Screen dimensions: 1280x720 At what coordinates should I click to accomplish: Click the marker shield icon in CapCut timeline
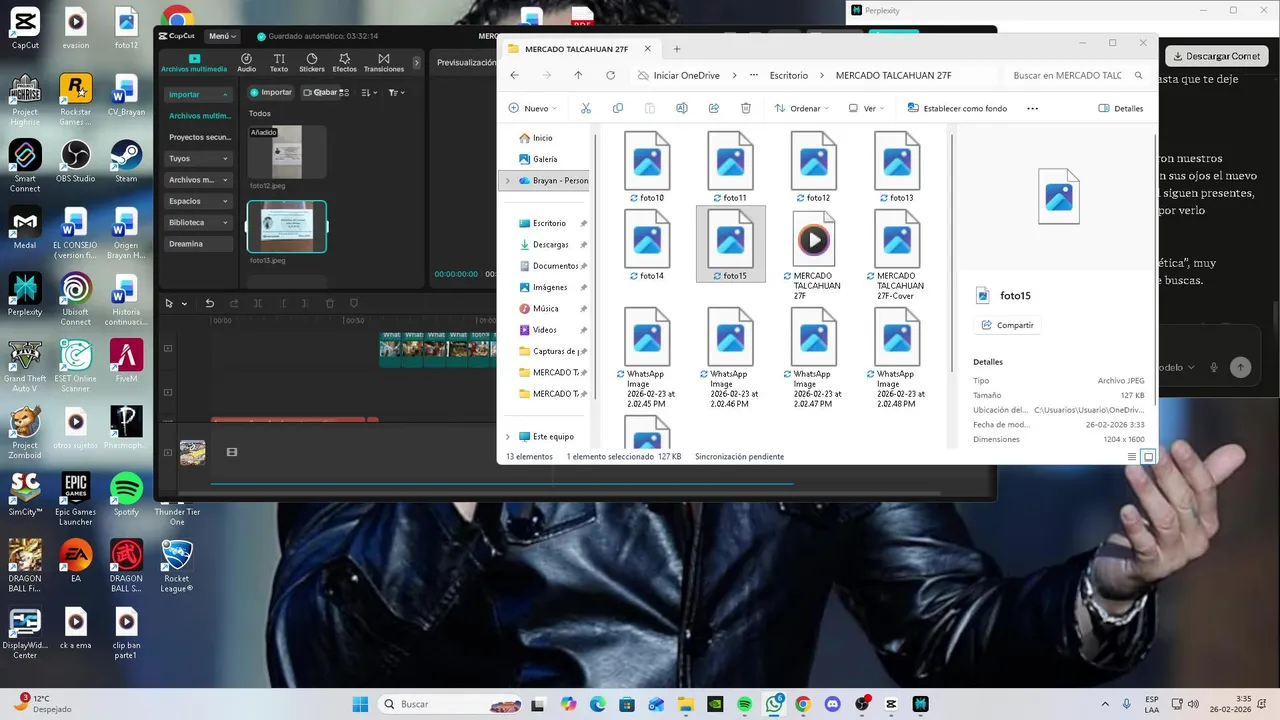354,303
